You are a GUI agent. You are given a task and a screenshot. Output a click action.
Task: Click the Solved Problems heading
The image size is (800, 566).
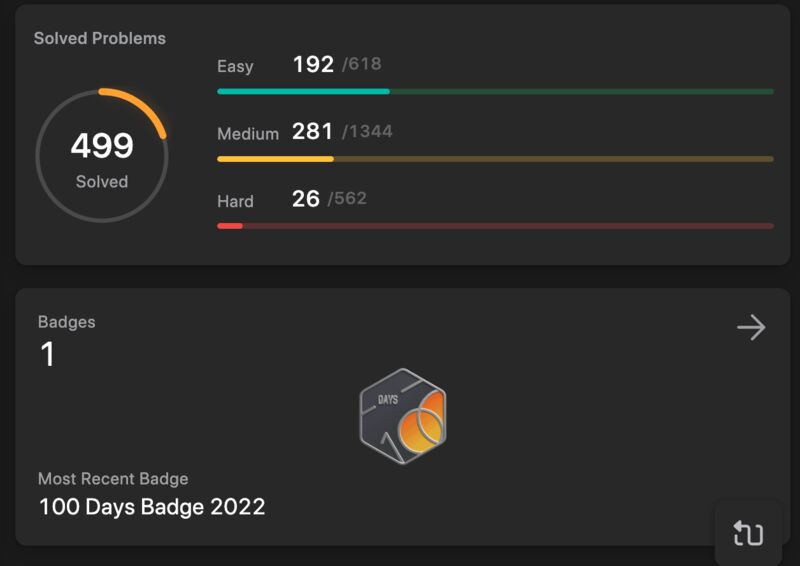tap(100, 38)
